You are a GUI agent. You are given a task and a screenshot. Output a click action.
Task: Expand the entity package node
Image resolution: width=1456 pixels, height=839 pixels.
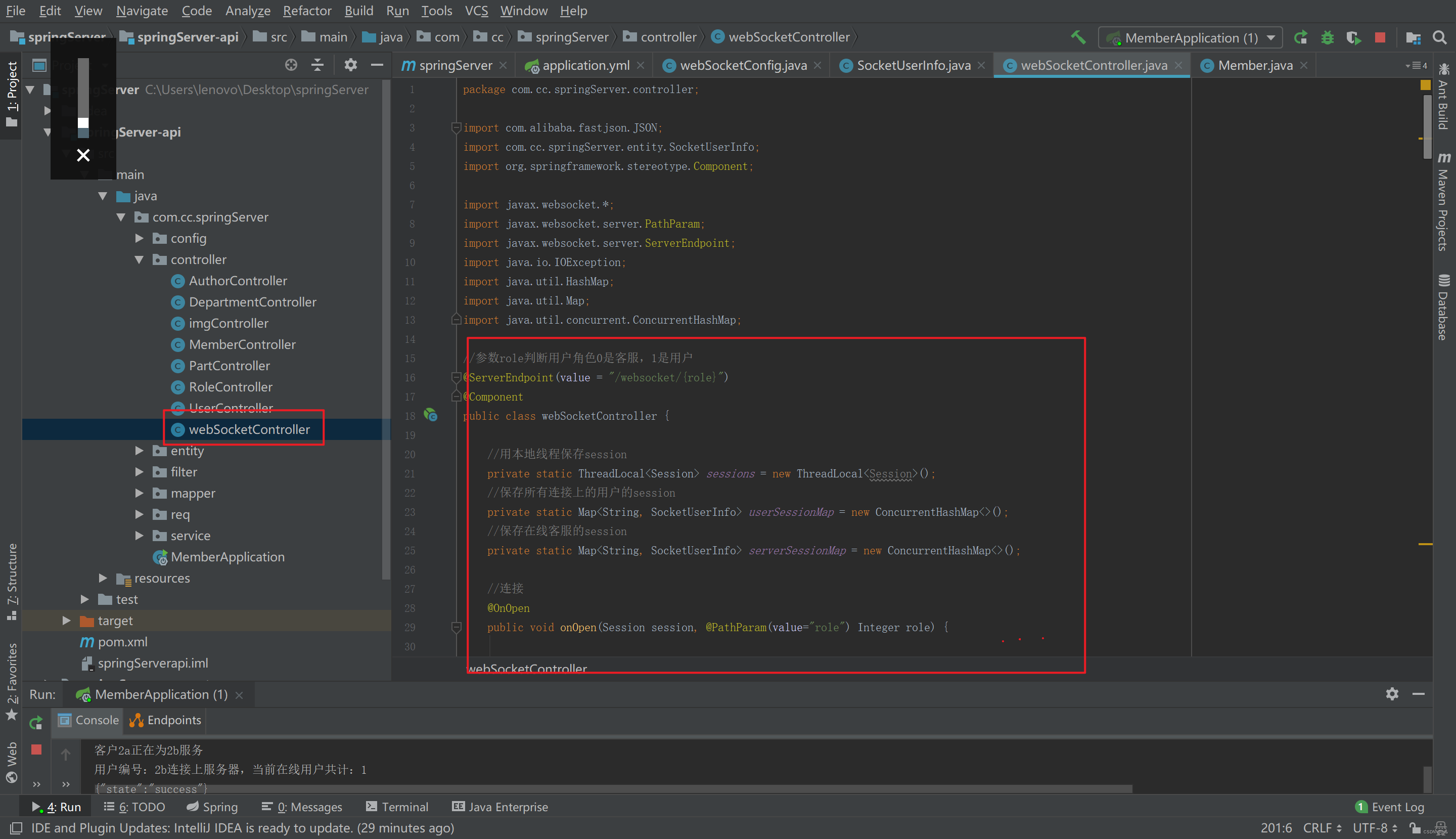tap(139, 451)
